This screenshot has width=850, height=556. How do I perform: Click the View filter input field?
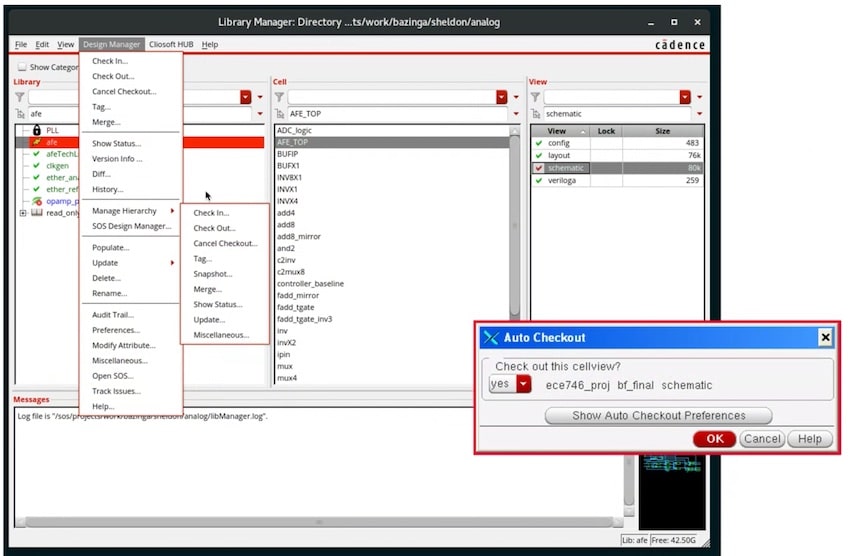coord(612,97)
